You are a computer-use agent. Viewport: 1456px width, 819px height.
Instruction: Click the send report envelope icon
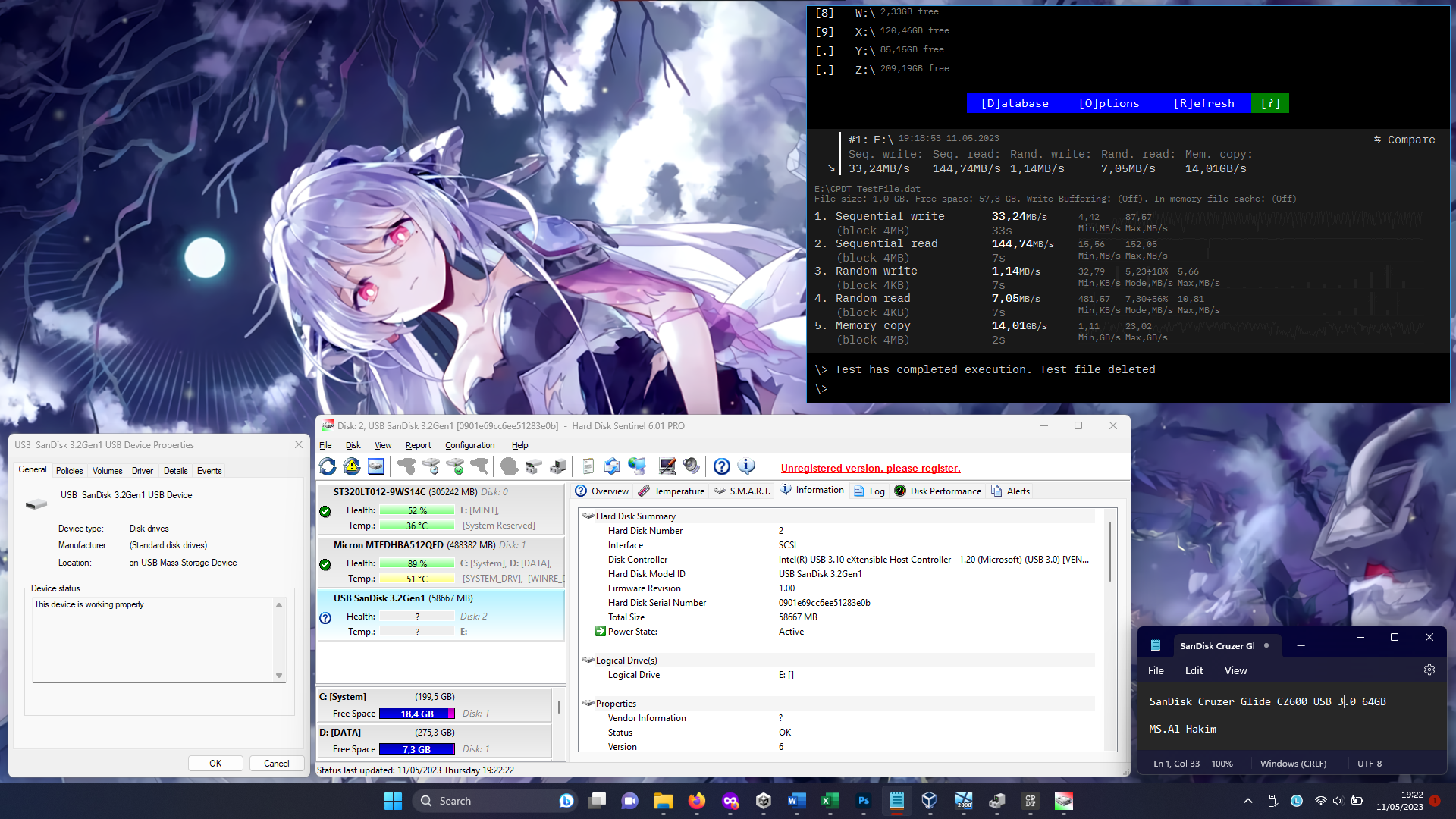tap(612, 466)
